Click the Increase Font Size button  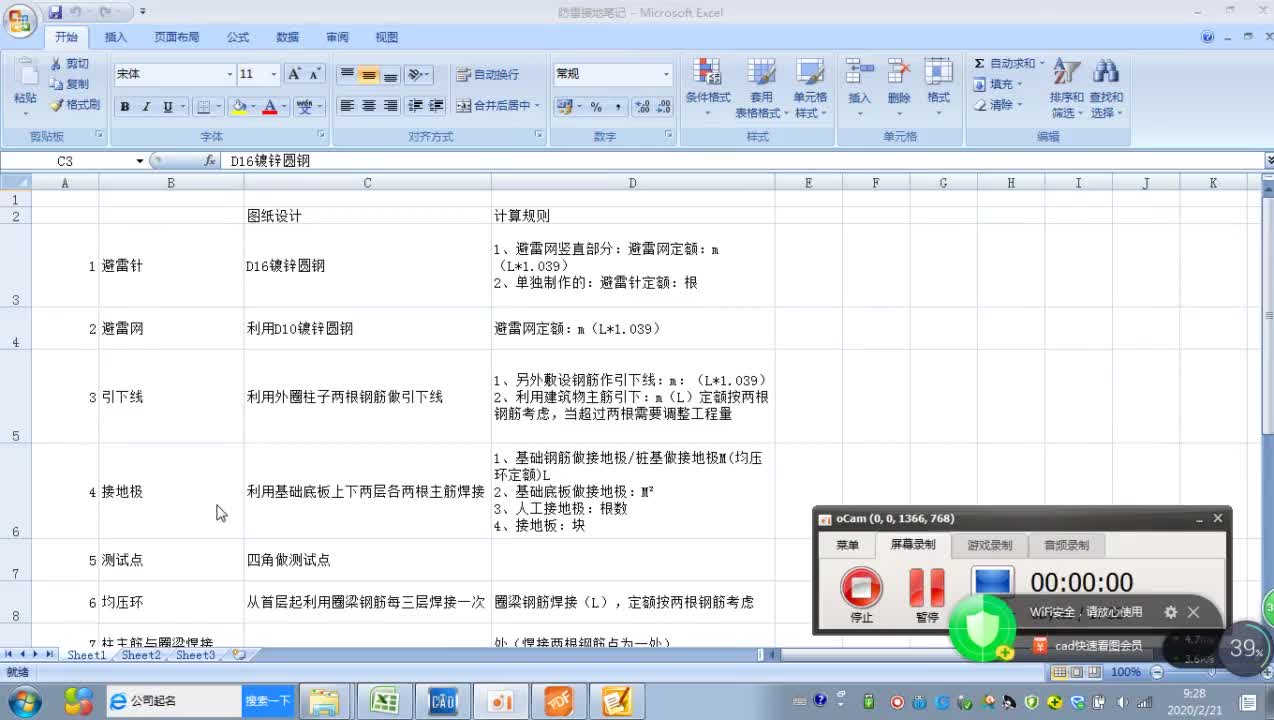[x=295, y=74]
